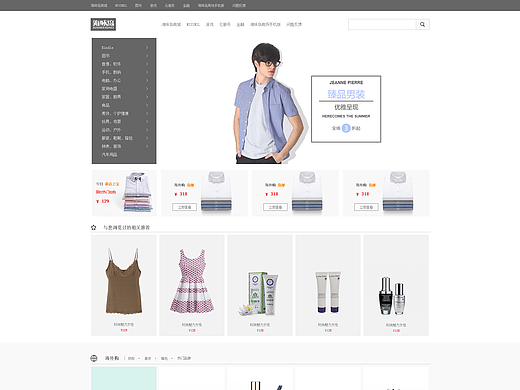
Task: Click the magnifier search icon
Action: (x=422, y=24)
